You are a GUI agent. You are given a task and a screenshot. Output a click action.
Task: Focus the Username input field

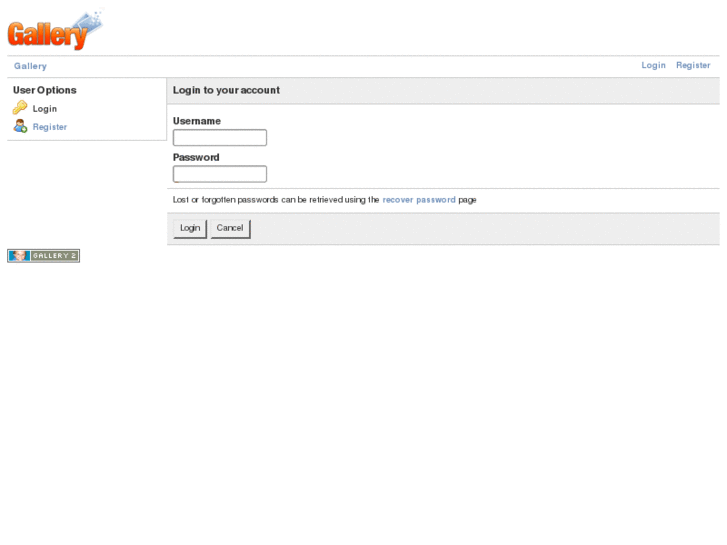[220, 138]
